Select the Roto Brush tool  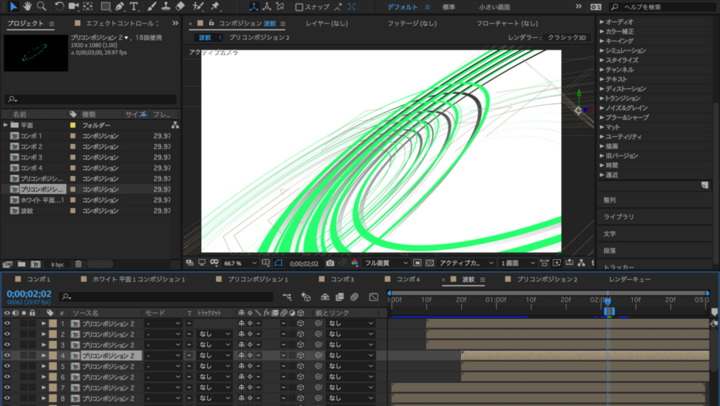[x=198, y=6]
